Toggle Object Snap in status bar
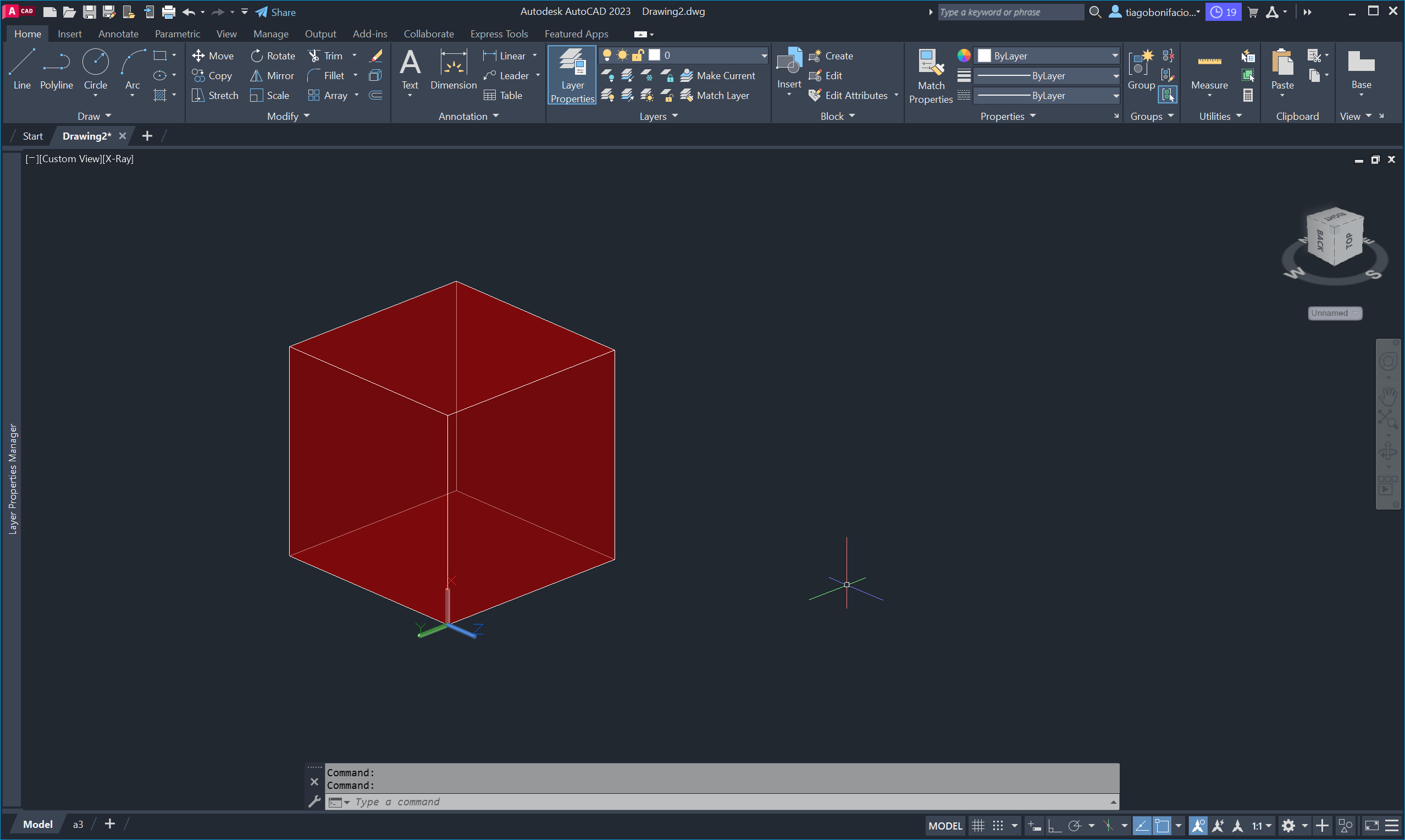This screenshot has width=1405, height=840. pyautogui.click(x=1161, y=826)
